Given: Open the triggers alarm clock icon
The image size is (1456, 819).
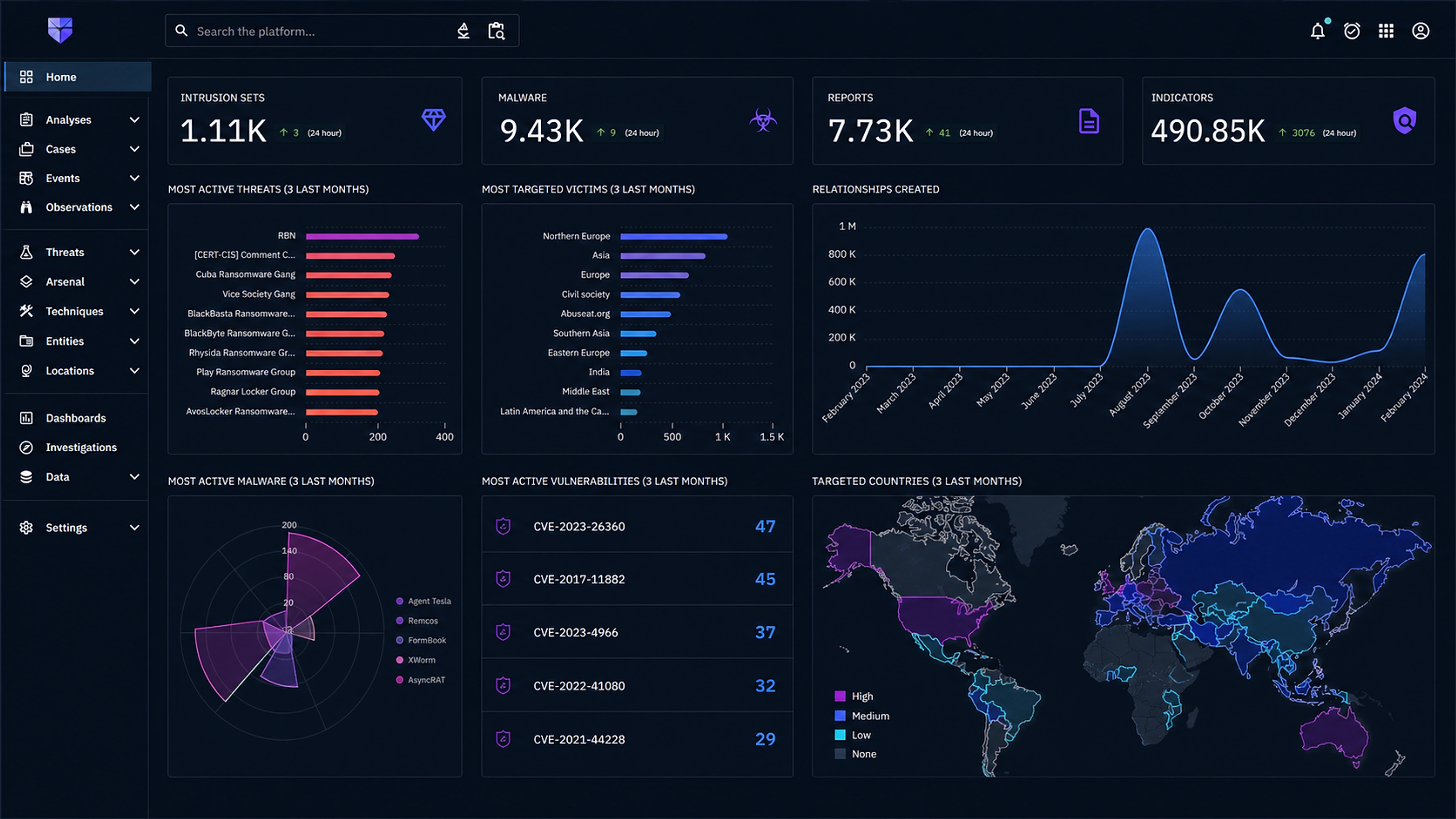Looking at the screenshot, I should tap(1352, 30).
